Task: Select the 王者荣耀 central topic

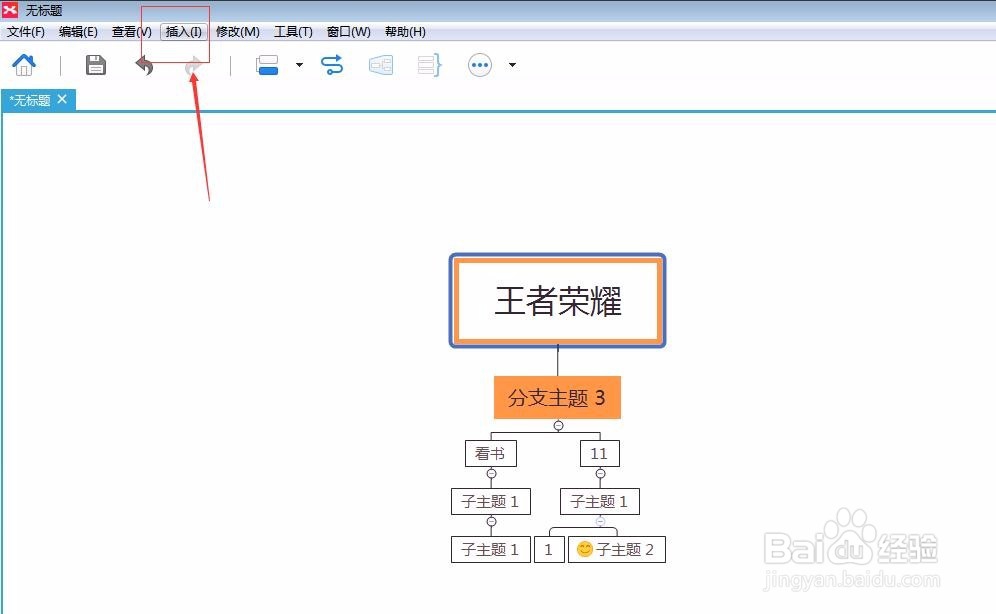Action: [x=557, y=300]
